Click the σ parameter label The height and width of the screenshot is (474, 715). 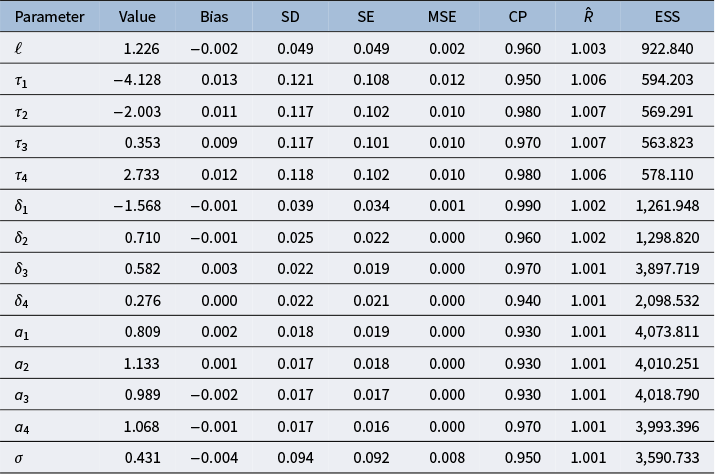19,458
